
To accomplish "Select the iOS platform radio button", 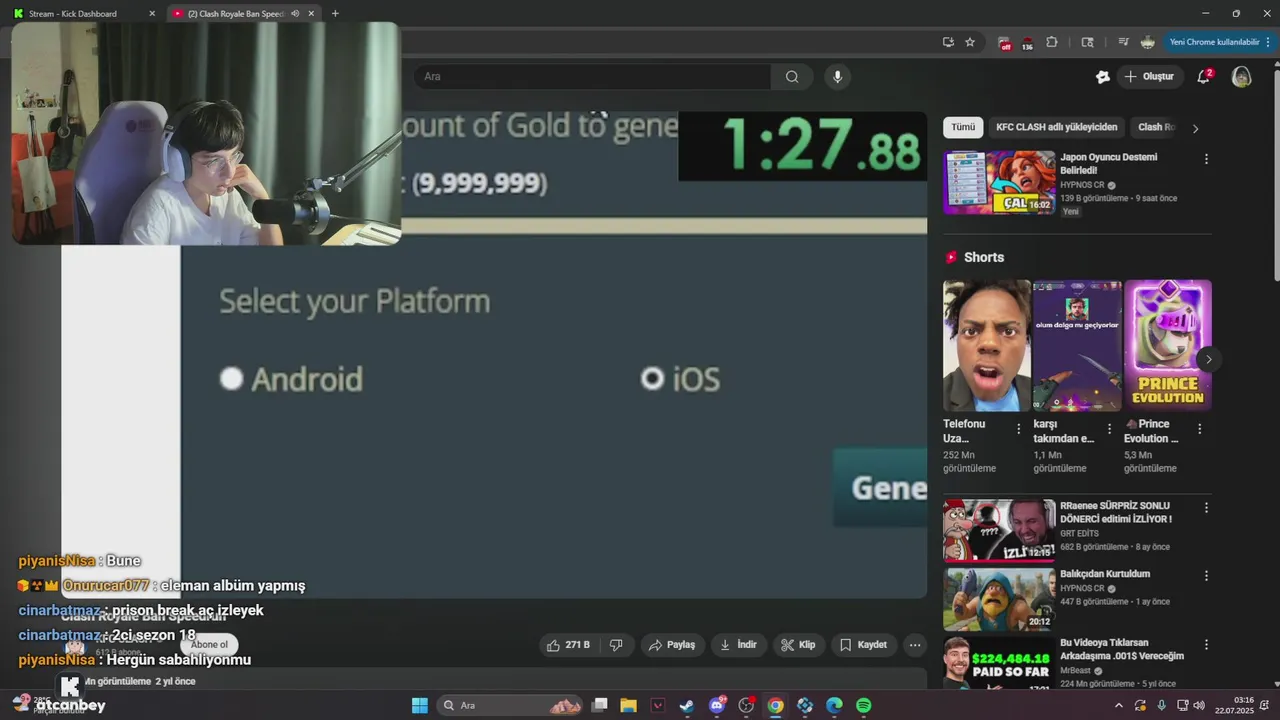I will coord(652,378).
